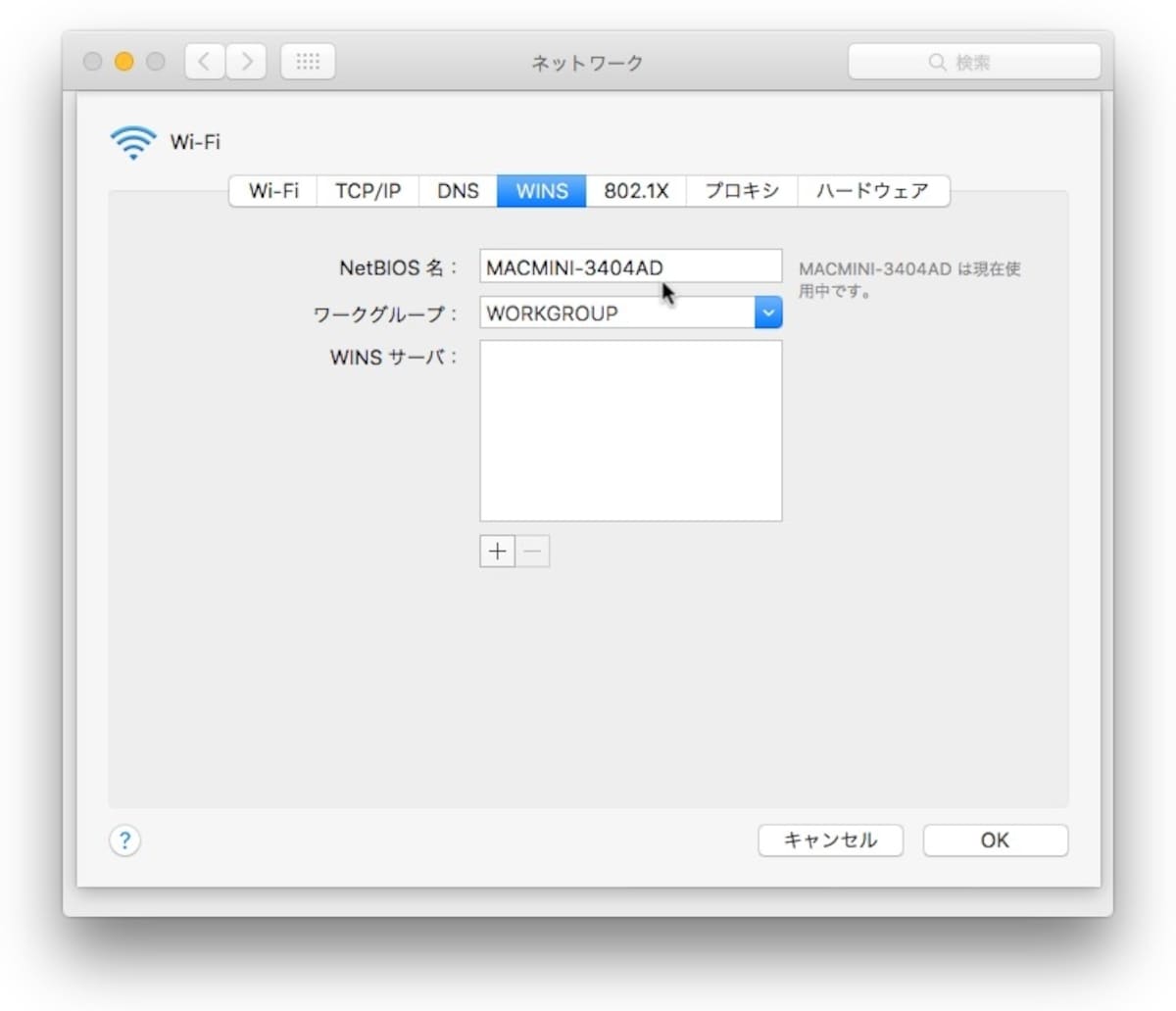Click the Wi-Fi icon in header

133,142
